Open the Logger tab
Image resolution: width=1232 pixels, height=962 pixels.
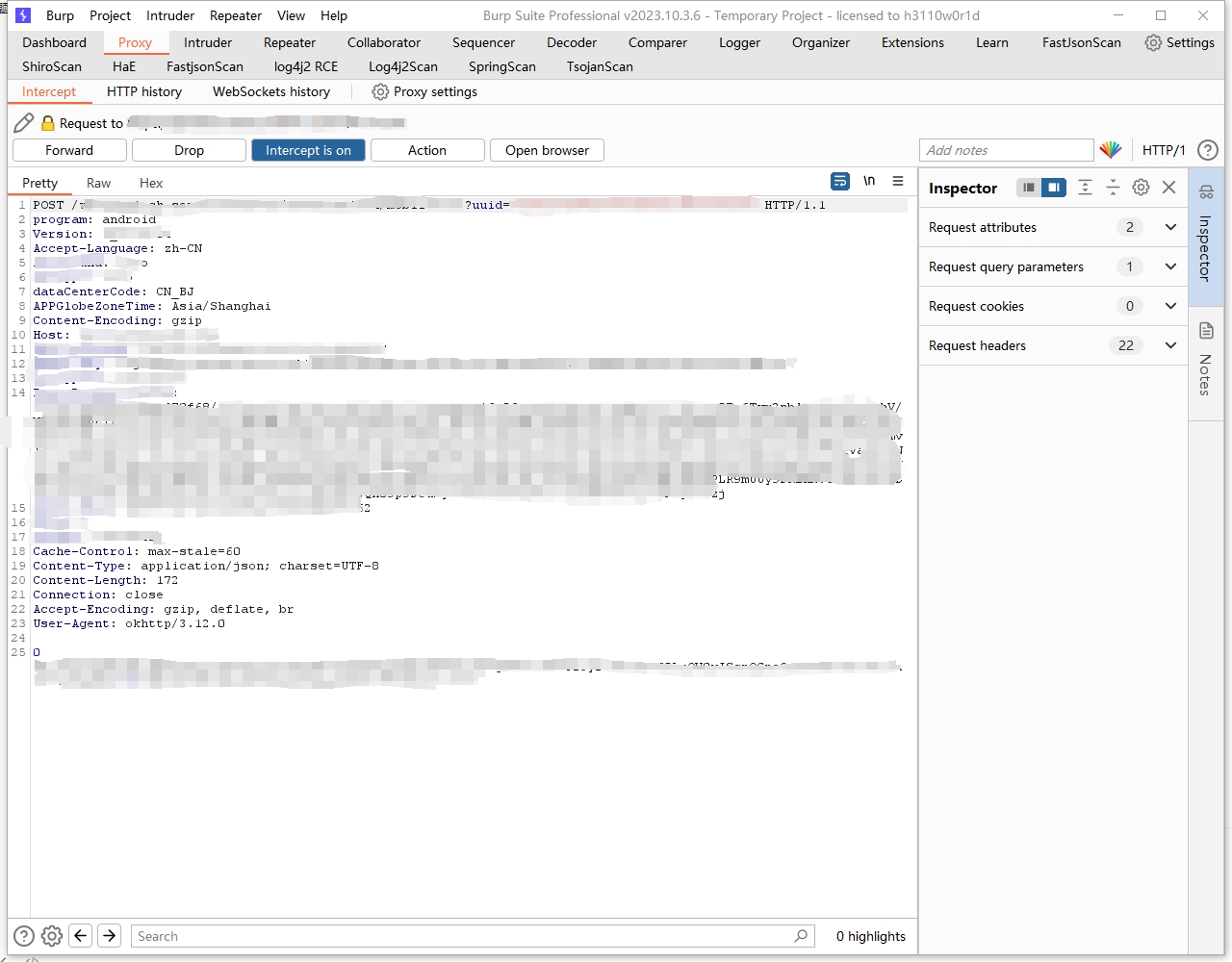739,42
